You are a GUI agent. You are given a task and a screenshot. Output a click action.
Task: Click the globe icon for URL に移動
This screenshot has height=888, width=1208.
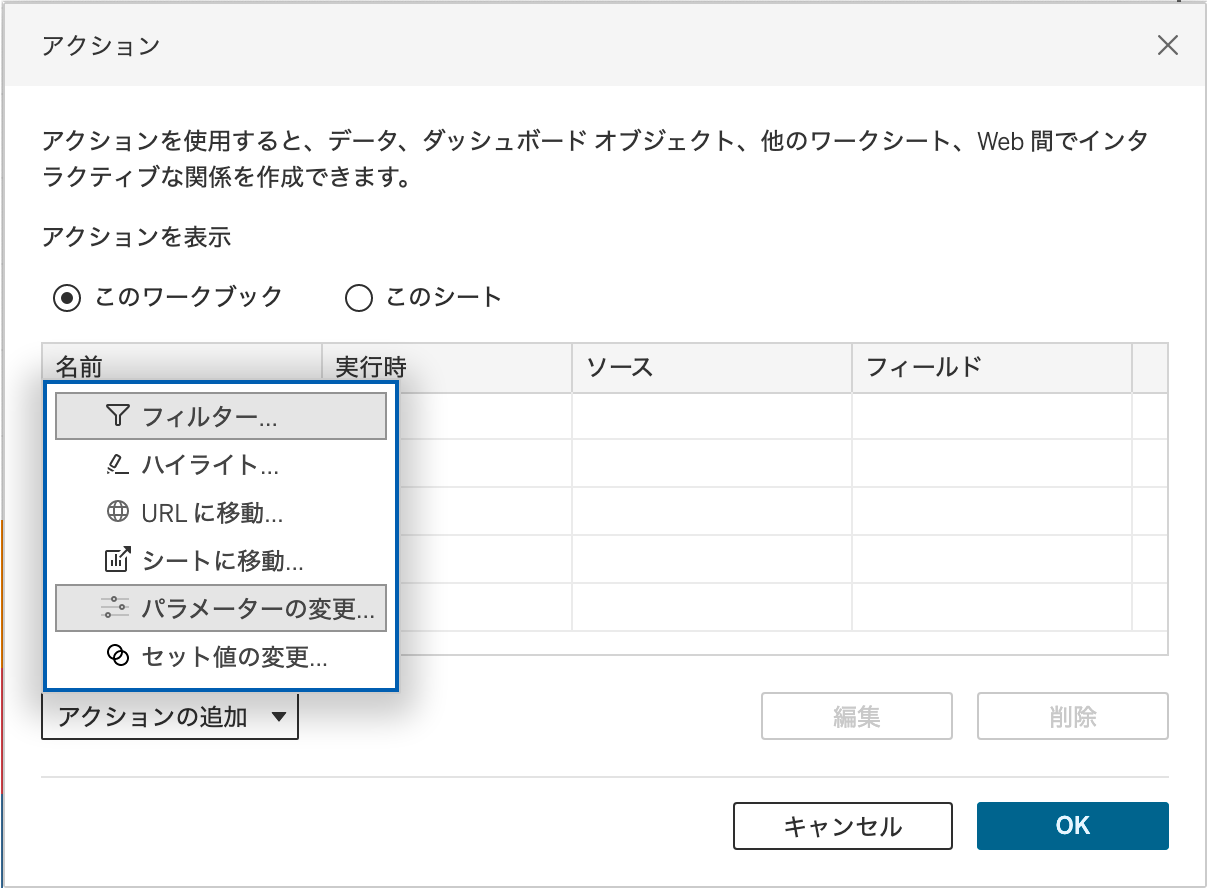click(118, 512)
